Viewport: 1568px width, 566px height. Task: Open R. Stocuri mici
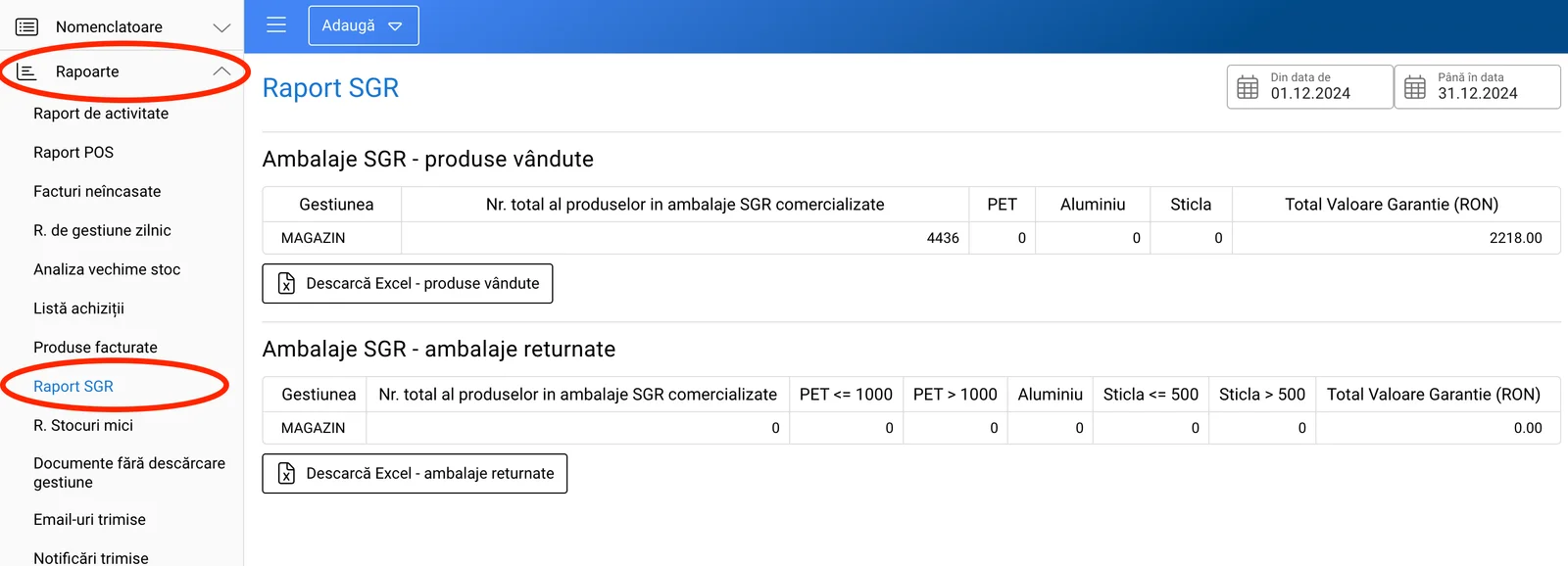[x=83, y=426]
